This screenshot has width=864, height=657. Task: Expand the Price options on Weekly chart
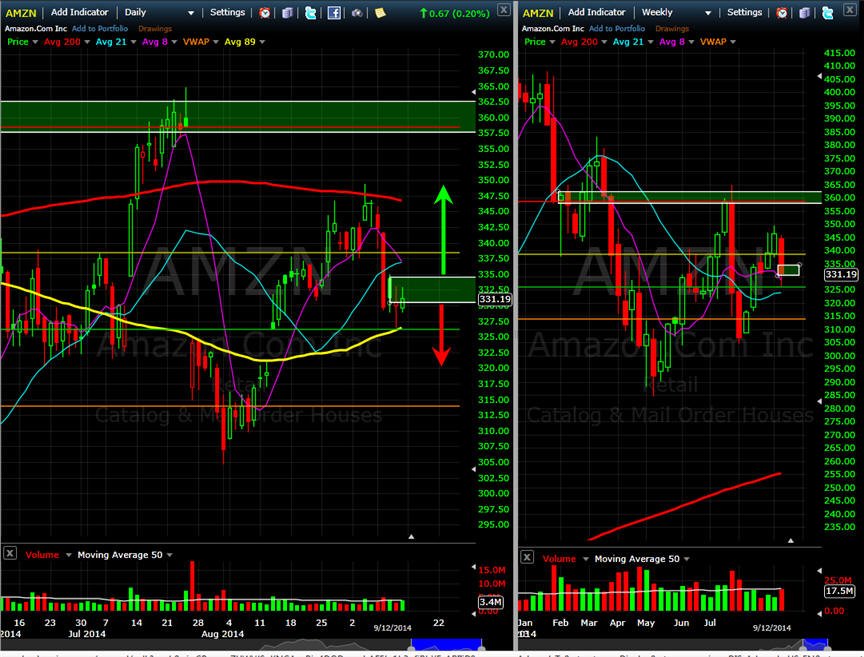pyautogui.click(x=552, y=42)
